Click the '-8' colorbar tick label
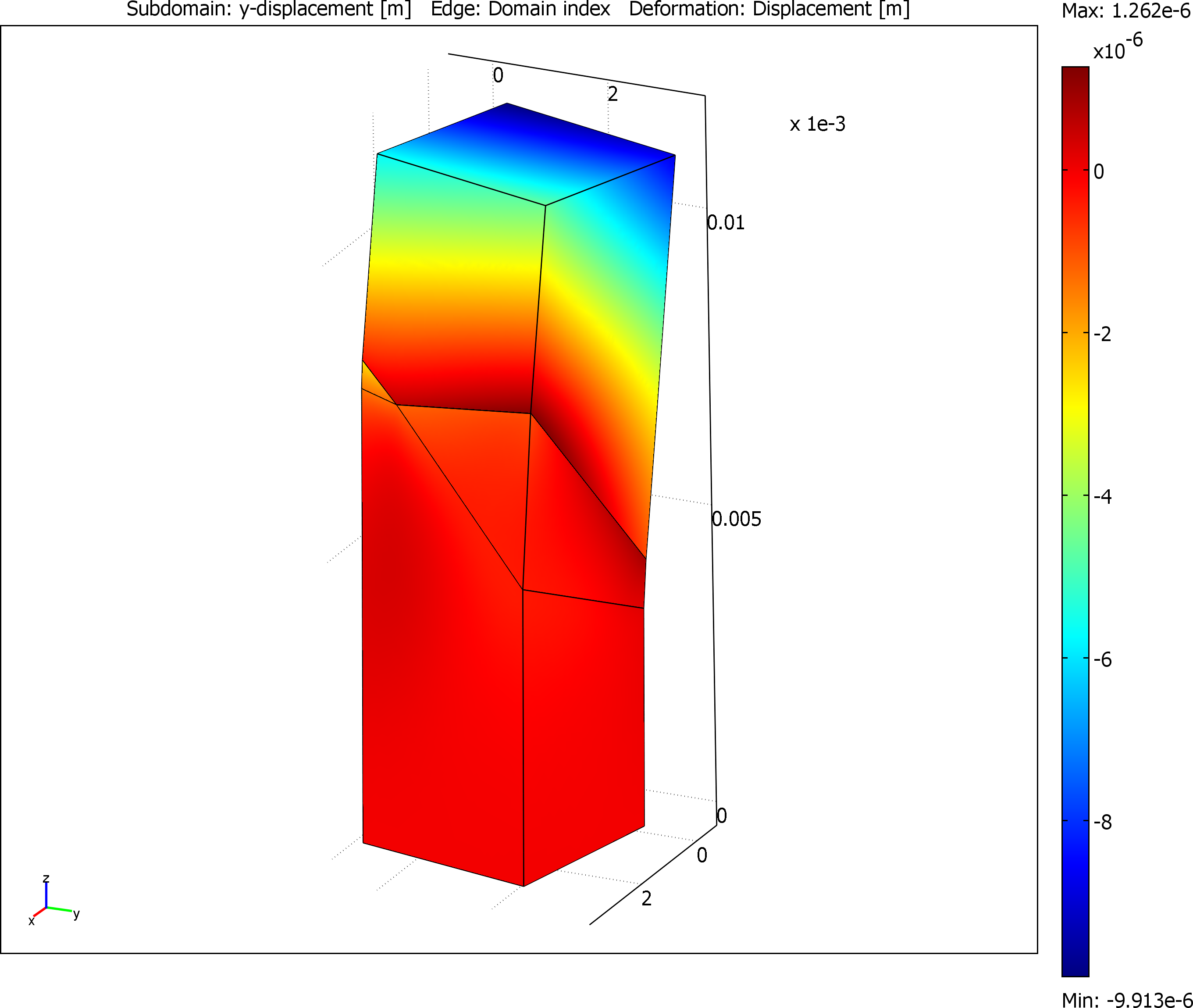Screen dimensions: 1193x1008 1103,822
